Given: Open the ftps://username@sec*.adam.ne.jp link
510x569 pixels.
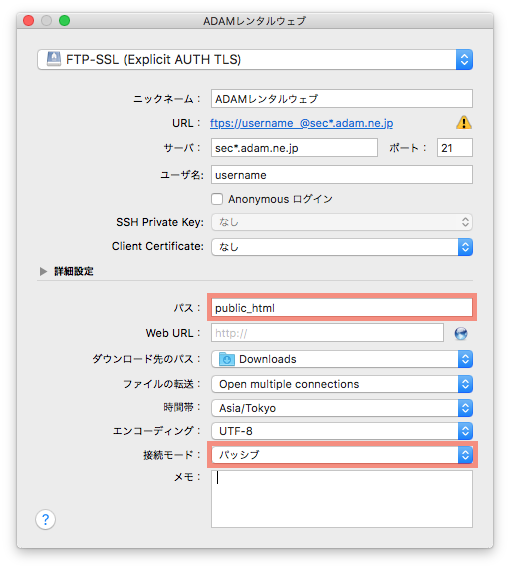Looking at the screenshot, I should tap(301, 123).
